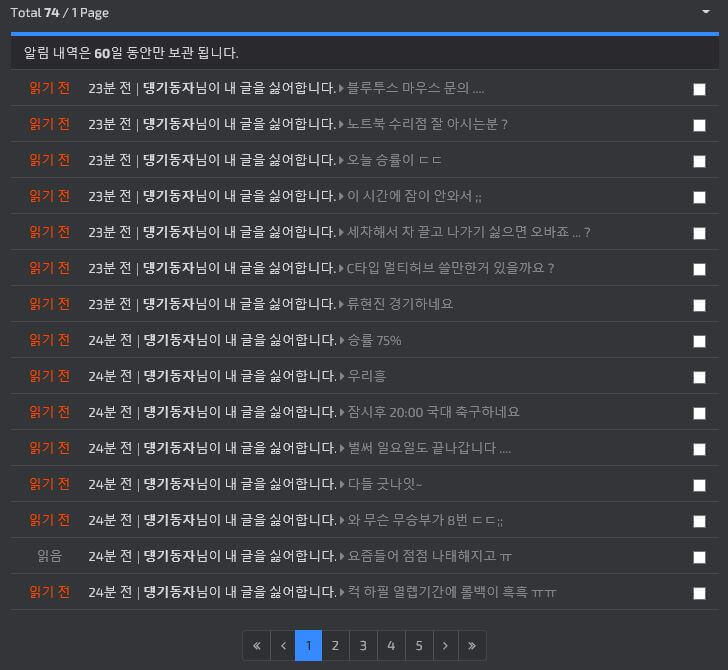Click triangle icon before 승률 75%

click(342, 340)
